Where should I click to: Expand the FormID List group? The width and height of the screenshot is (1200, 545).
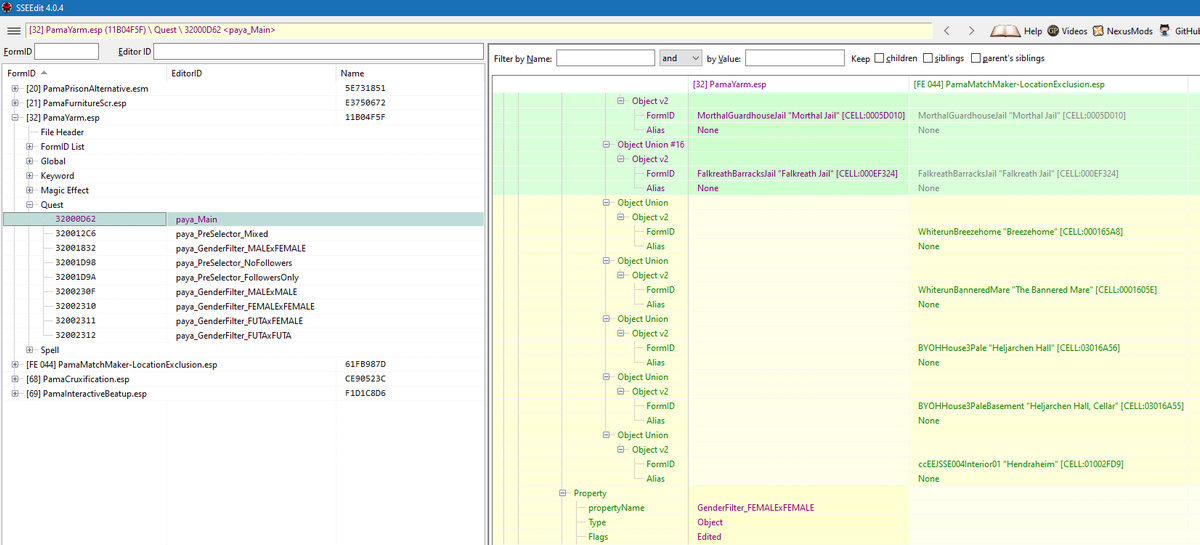click(30, 146)
